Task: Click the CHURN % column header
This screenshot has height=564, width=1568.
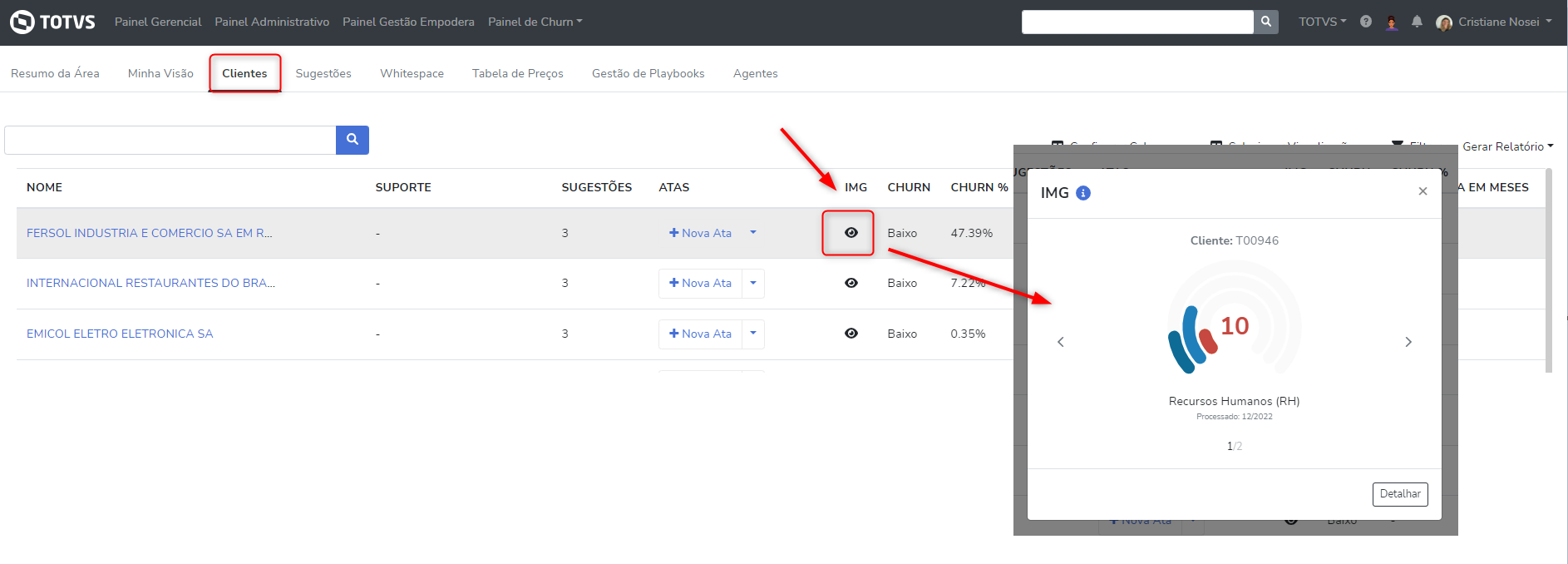Action: click(x=979, y=187)
